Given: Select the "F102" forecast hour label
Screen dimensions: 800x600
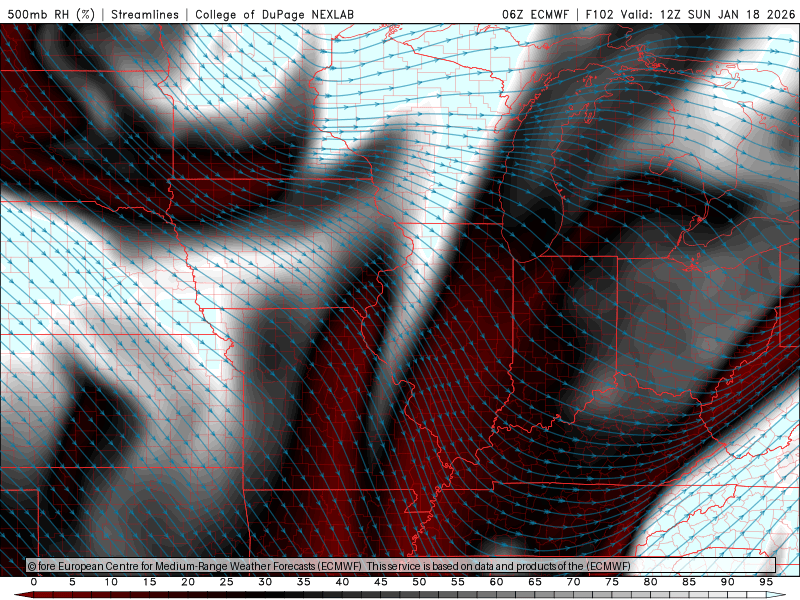Looking at the screenshot, I should (x=599, y=15).
